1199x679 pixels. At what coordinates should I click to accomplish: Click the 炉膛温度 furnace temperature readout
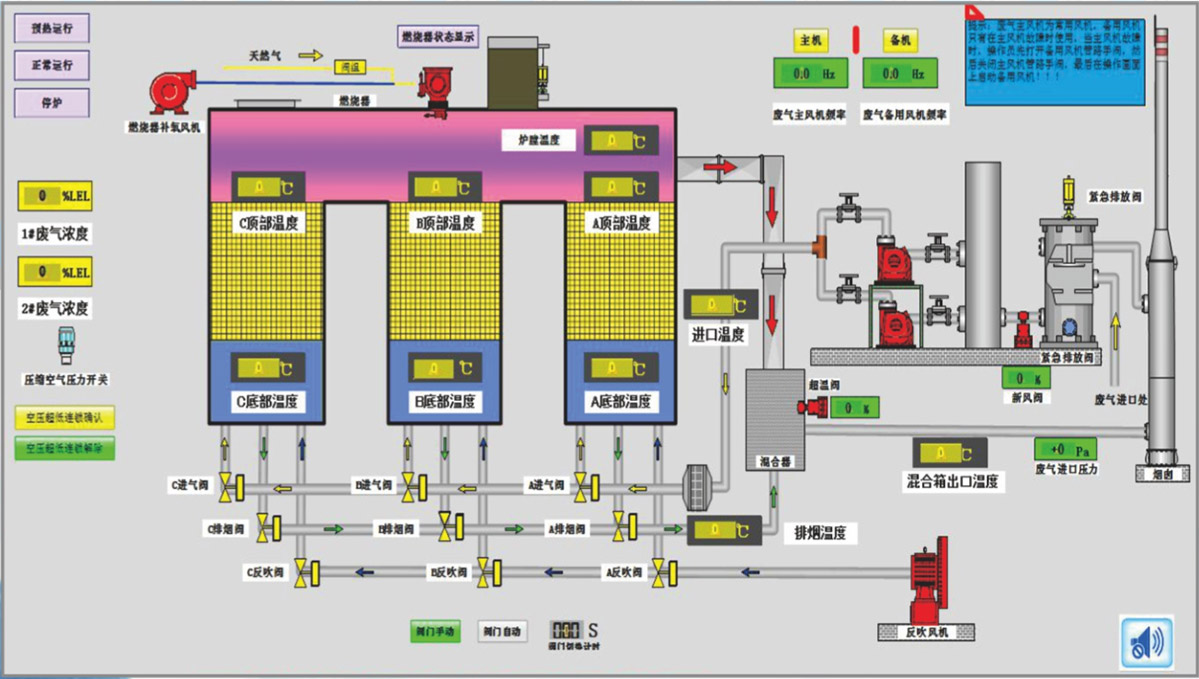[x=621, y=141]
